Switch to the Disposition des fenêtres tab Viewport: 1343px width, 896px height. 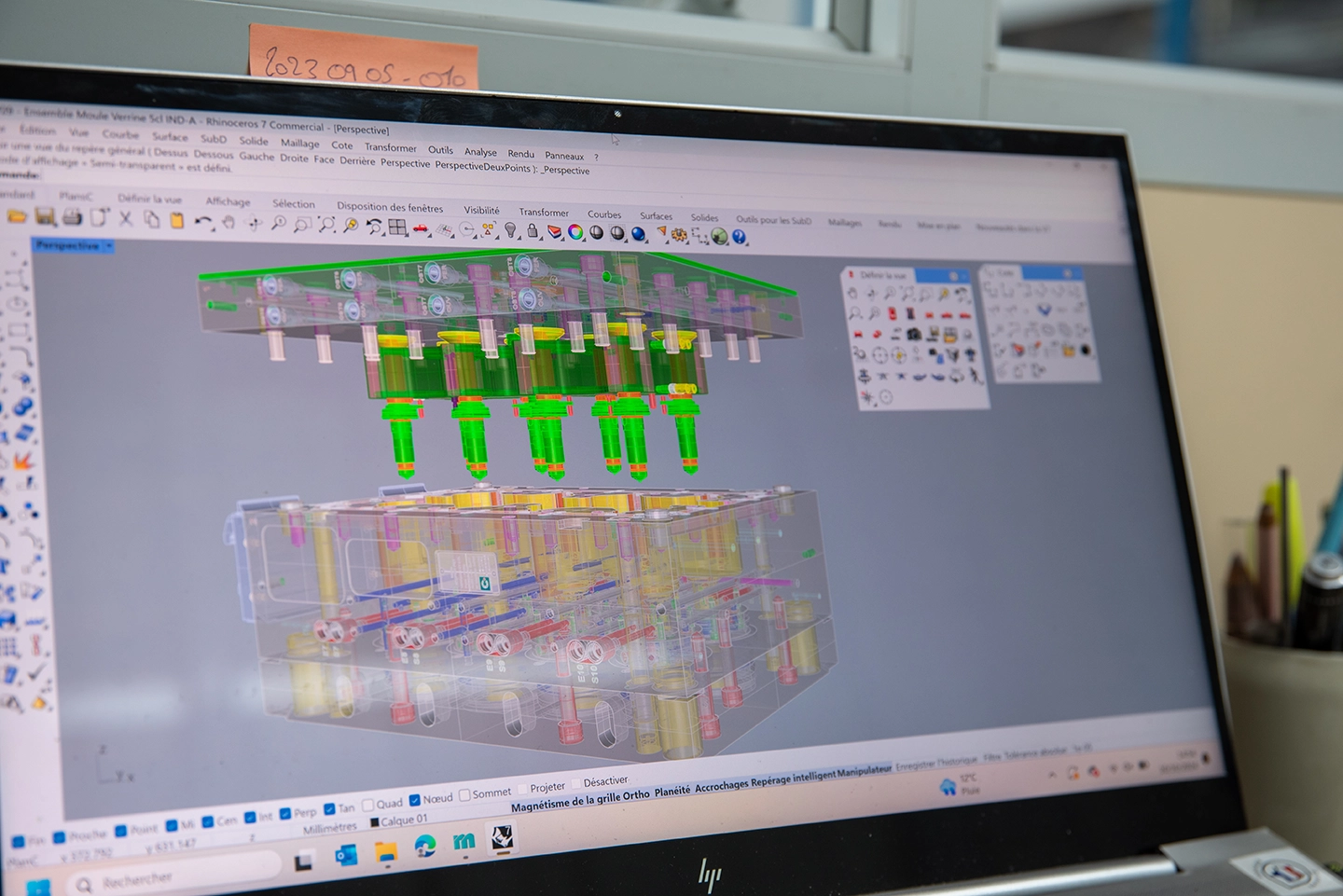pyautogui.click(x=390, y=207)
